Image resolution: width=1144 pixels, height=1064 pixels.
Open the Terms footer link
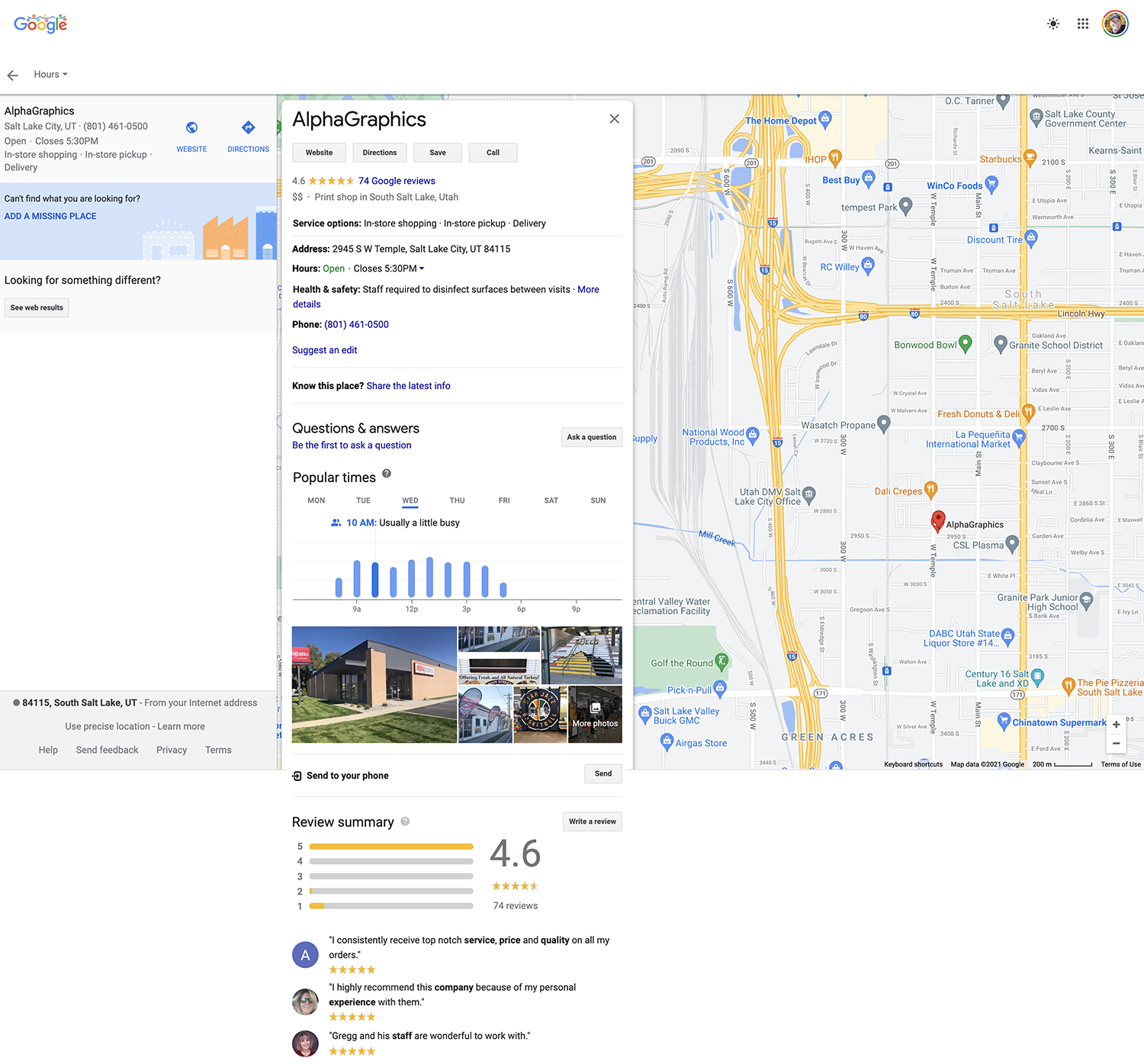tap(218, 751)
